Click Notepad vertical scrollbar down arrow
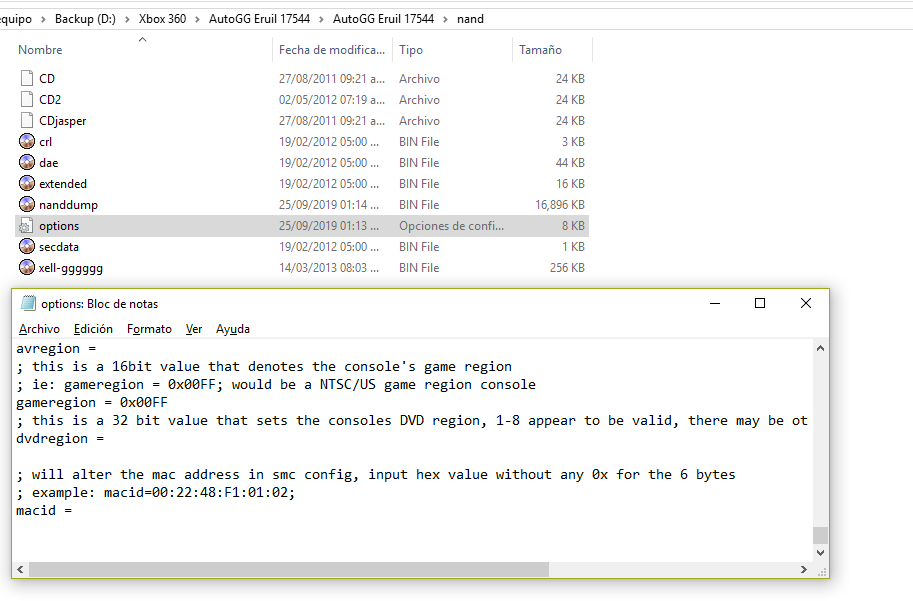The height and width of the screenshot is (601, 913). tap(820, 553)
